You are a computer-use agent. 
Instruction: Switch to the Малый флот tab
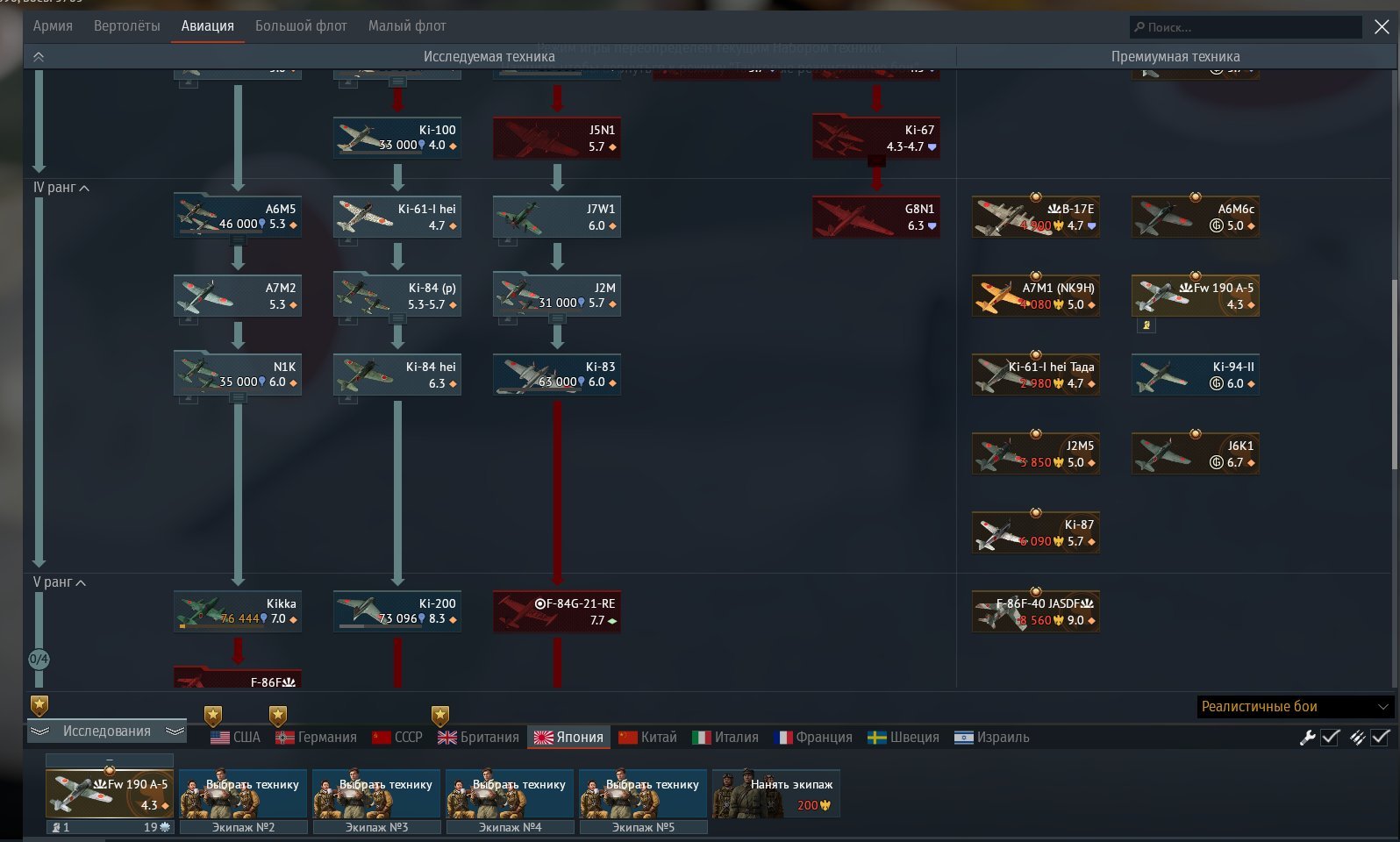[407, 26]
